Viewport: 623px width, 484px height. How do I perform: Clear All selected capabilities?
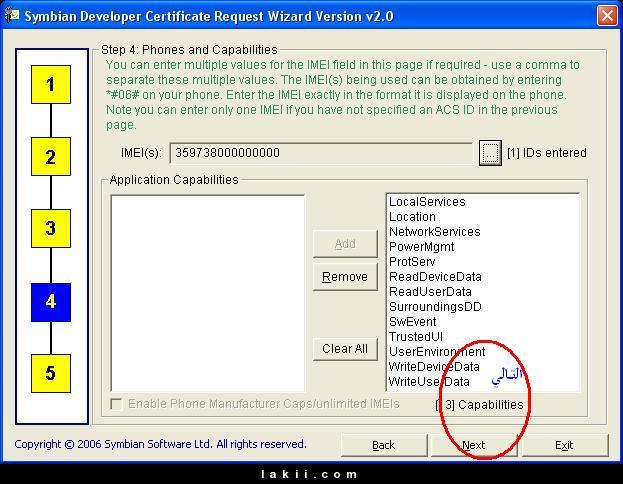click(x=345, y=349)
